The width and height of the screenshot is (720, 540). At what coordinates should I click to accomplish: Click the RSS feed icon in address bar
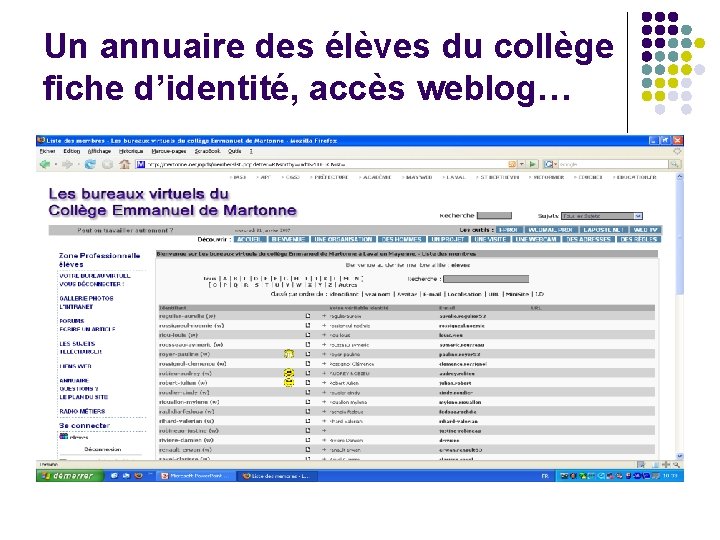point(512,164)
